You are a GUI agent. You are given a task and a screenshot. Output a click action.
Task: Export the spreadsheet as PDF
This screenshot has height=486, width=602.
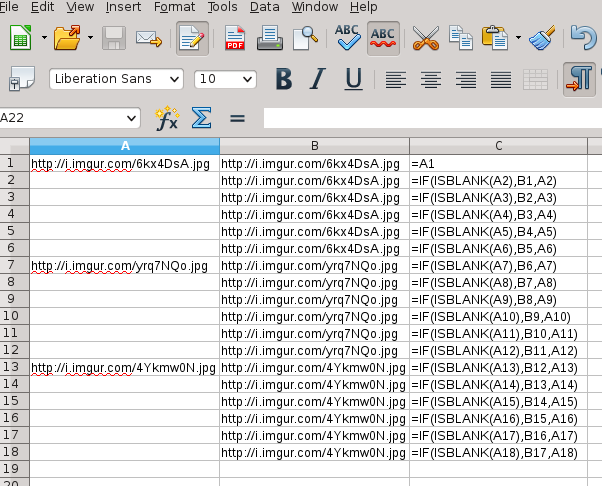click(235, 39)
